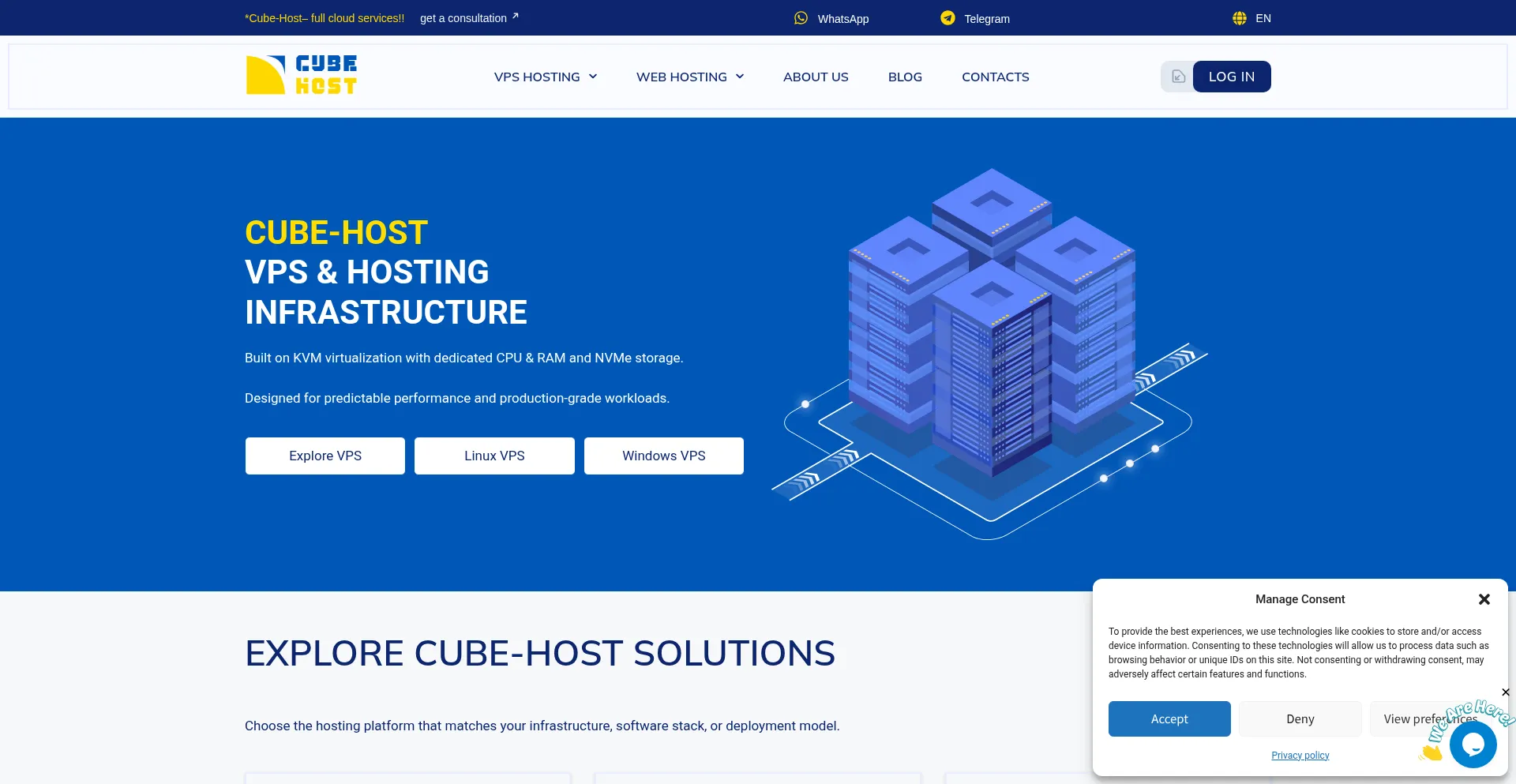Open the BLOG page
Image resolution: width=1516 pixels, height=784 pixels.
click(905, 77)
